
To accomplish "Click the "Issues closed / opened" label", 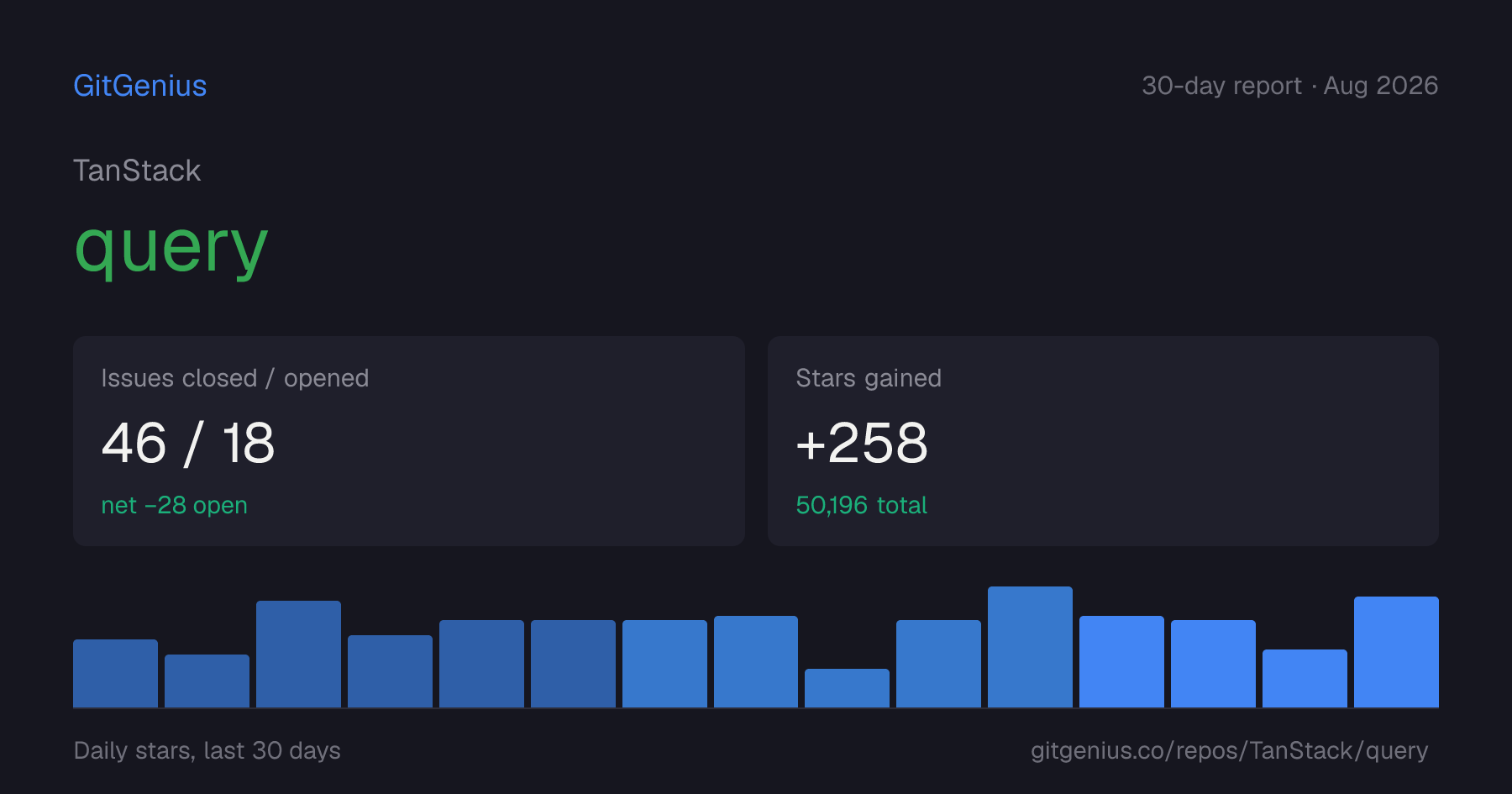I will click(235, 378).
